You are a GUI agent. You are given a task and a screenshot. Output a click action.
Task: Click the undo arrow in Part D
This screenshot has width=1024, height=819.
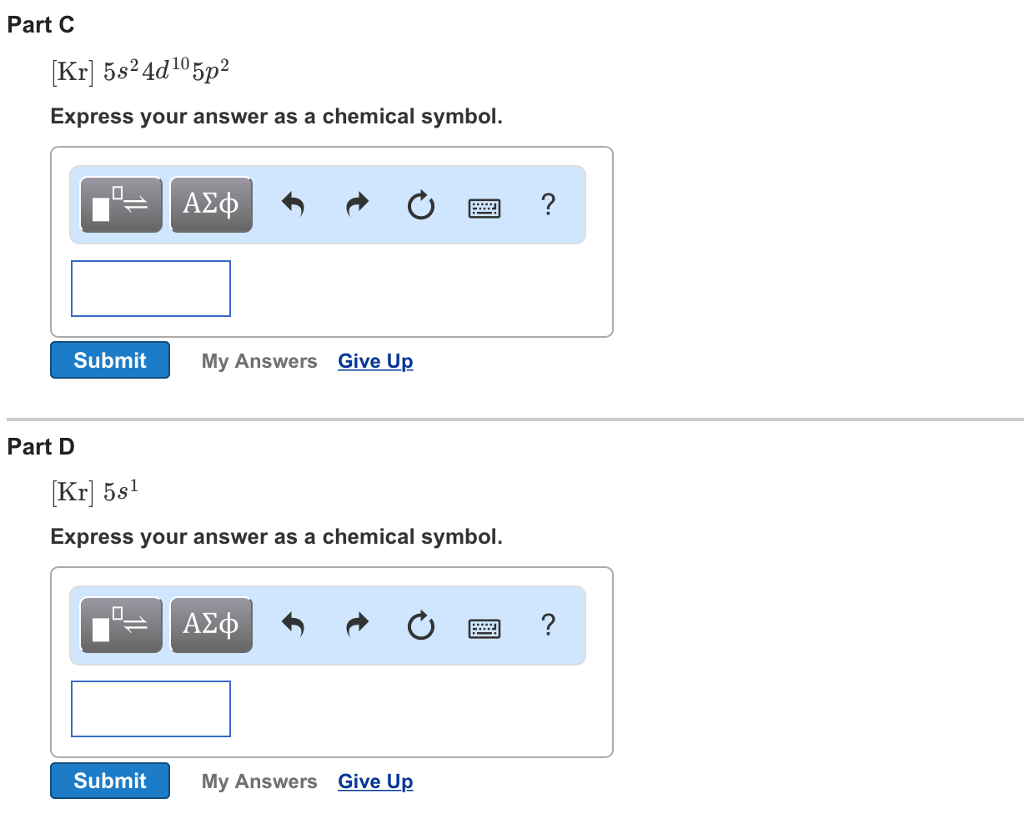point(292,626)
